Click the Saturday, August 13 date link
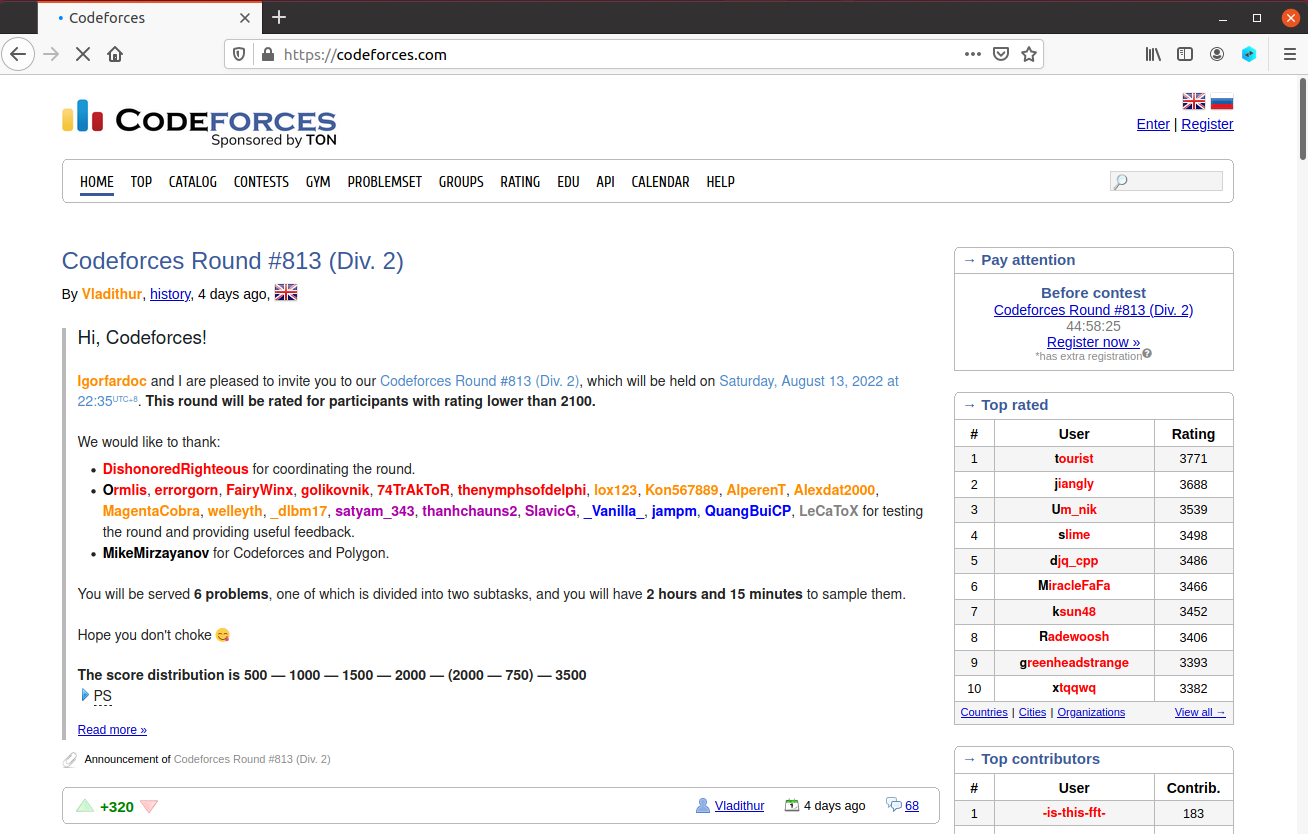1308x834 pixels. coord(809,381)
